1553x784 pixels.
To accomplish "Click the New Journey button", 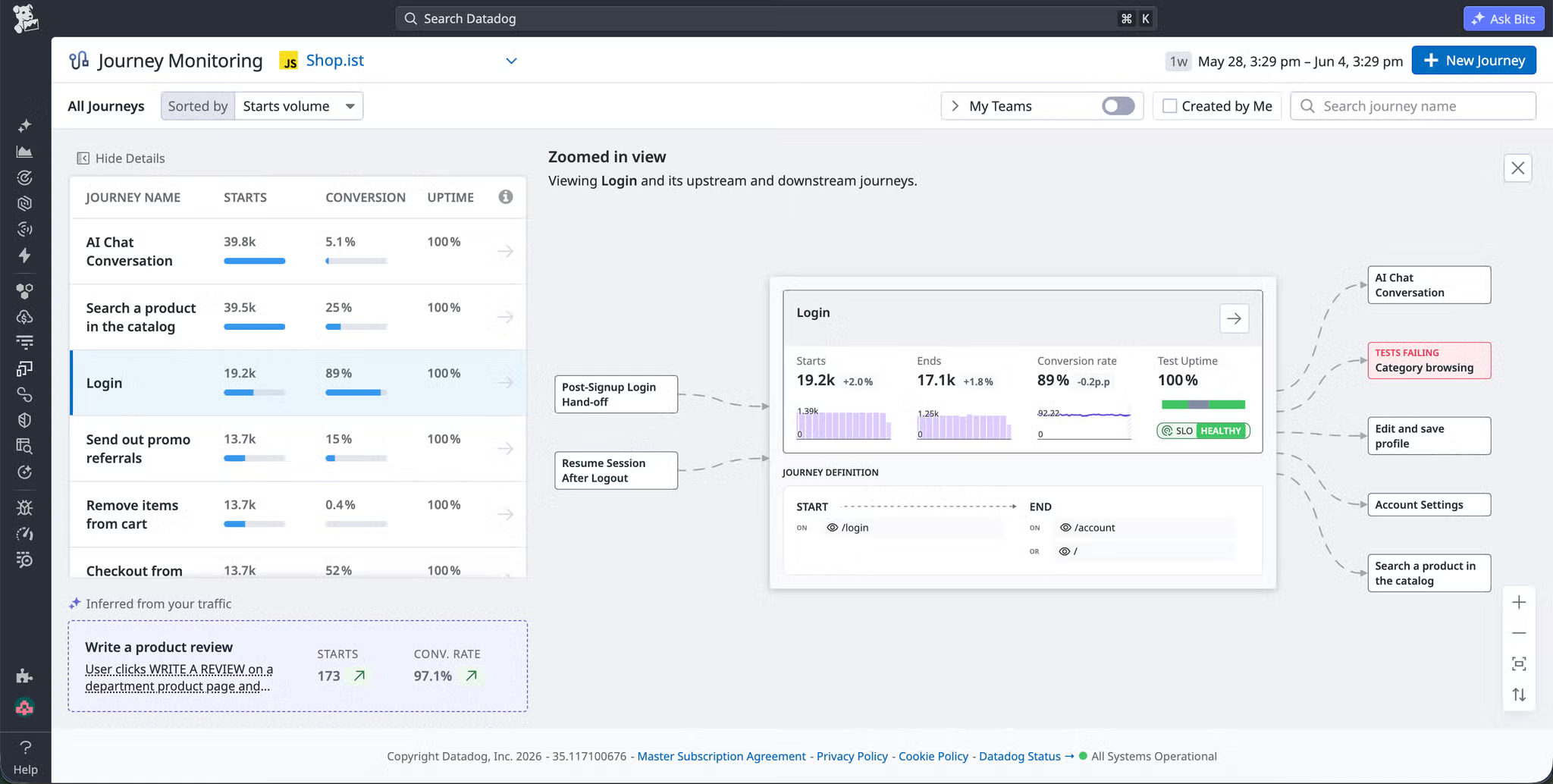I will (1473, 61).
